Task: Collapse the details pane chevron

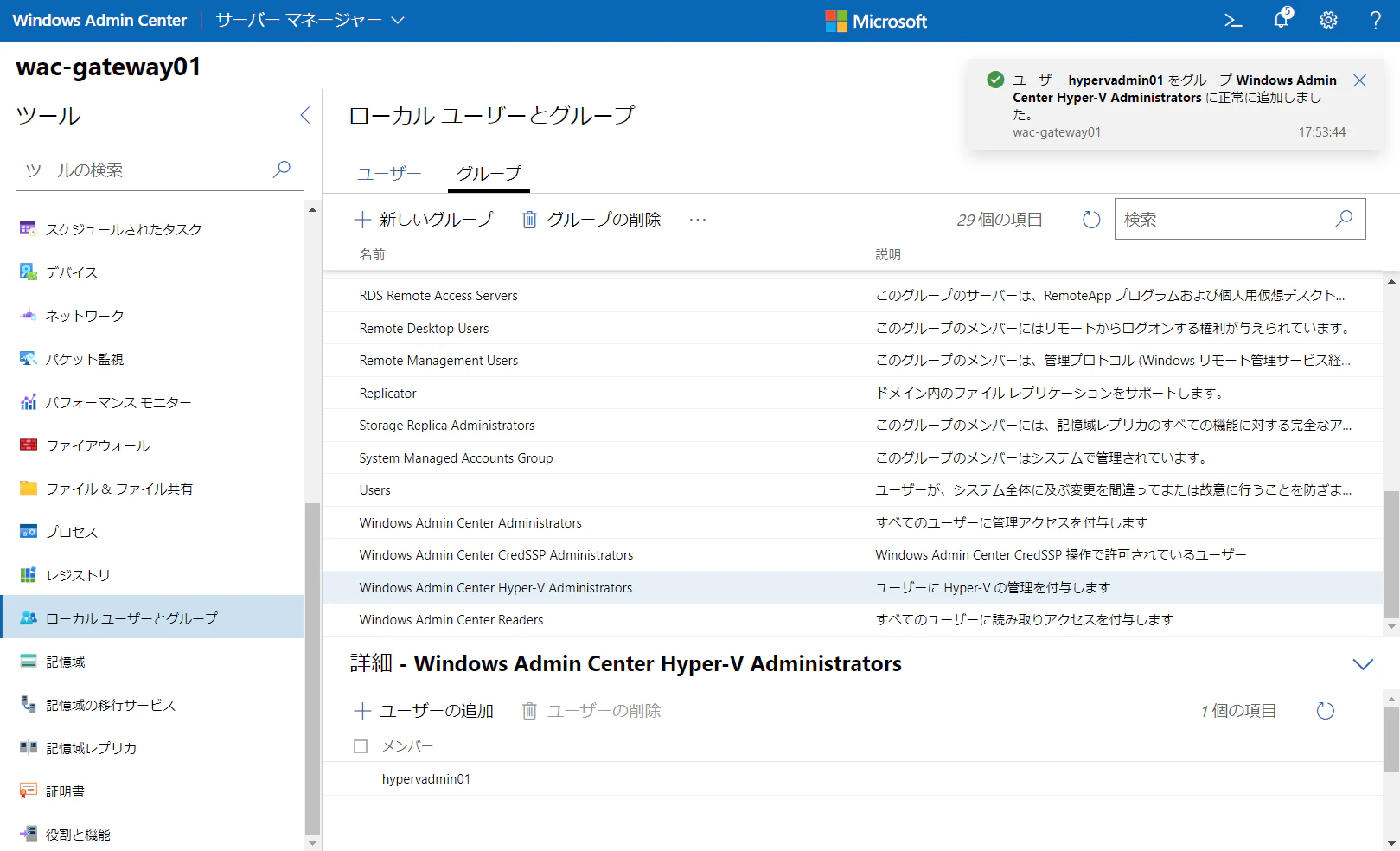Action: point(1363,664)
